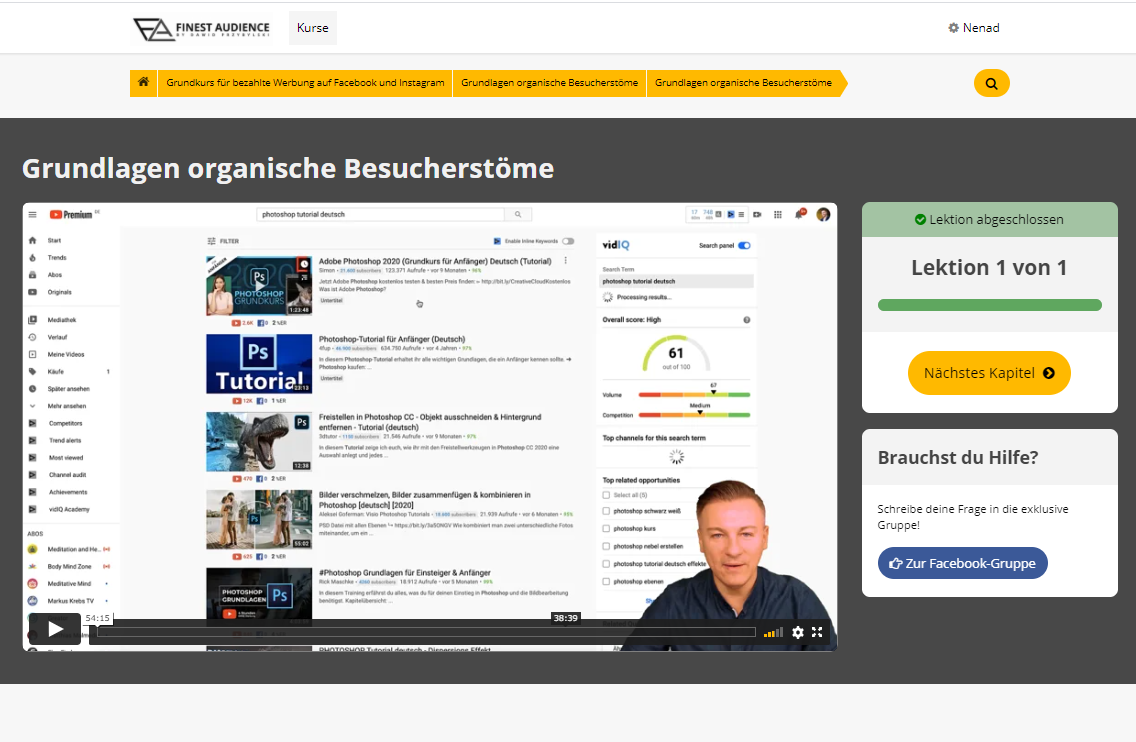
Task: Open YouTube notifications bell in video
Action: click(x=800, y=214)
